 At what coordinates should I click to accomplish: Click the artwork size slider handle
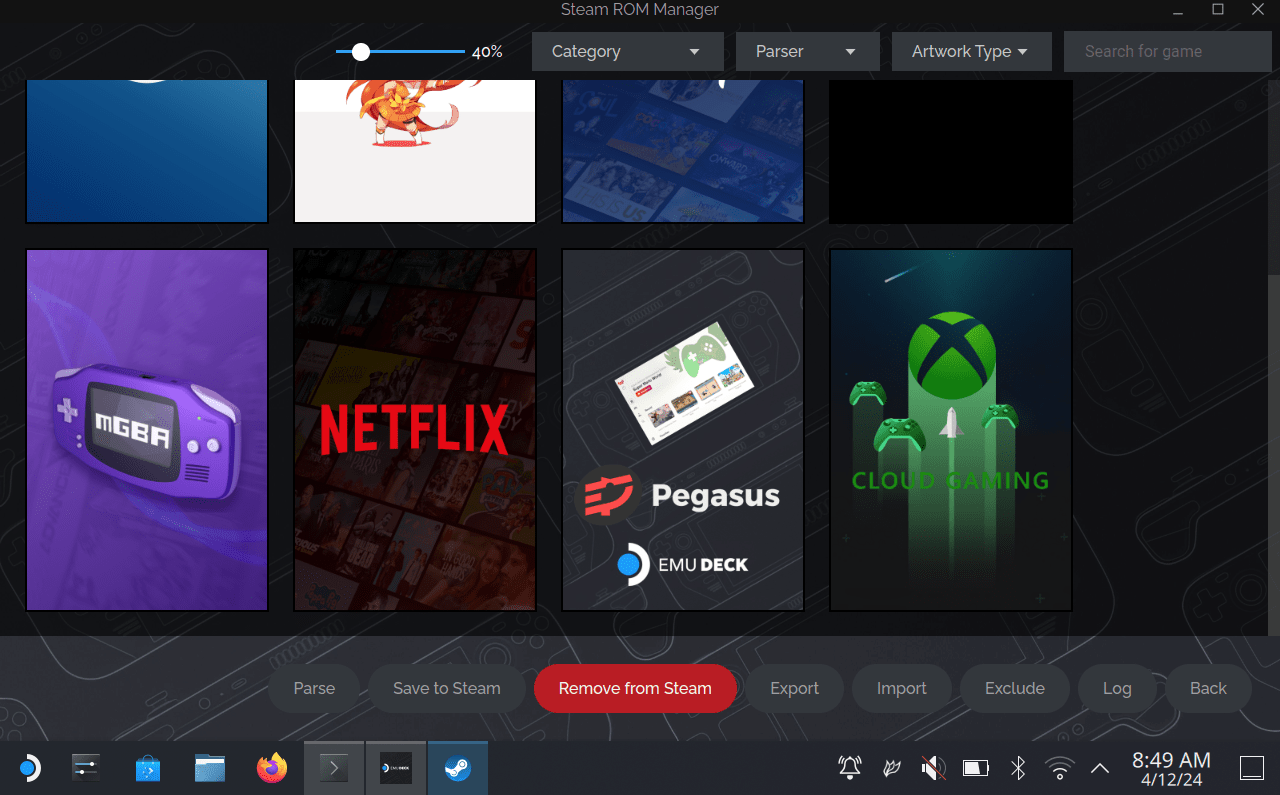(361, 51)
